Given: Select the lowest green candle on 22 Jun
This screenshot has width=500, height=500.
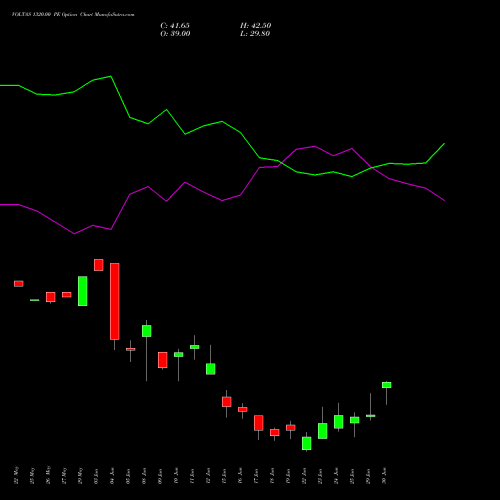Looking at the screenshot, I should [307, 443].
